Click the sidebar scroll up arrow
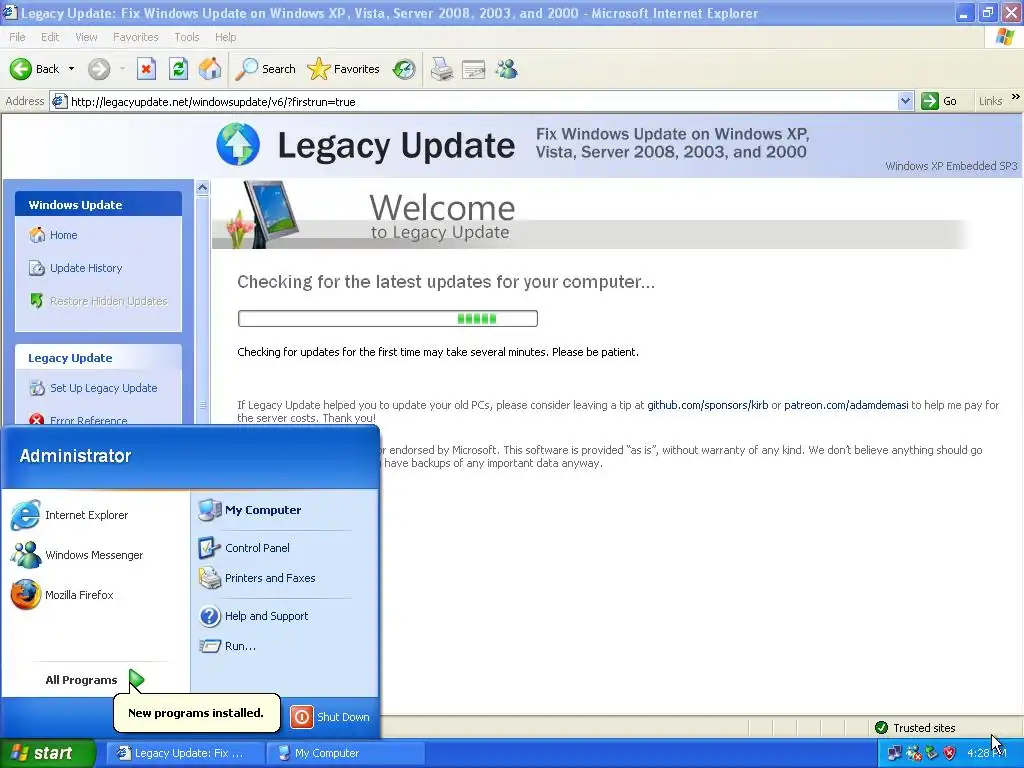 (x=202, y=187)
